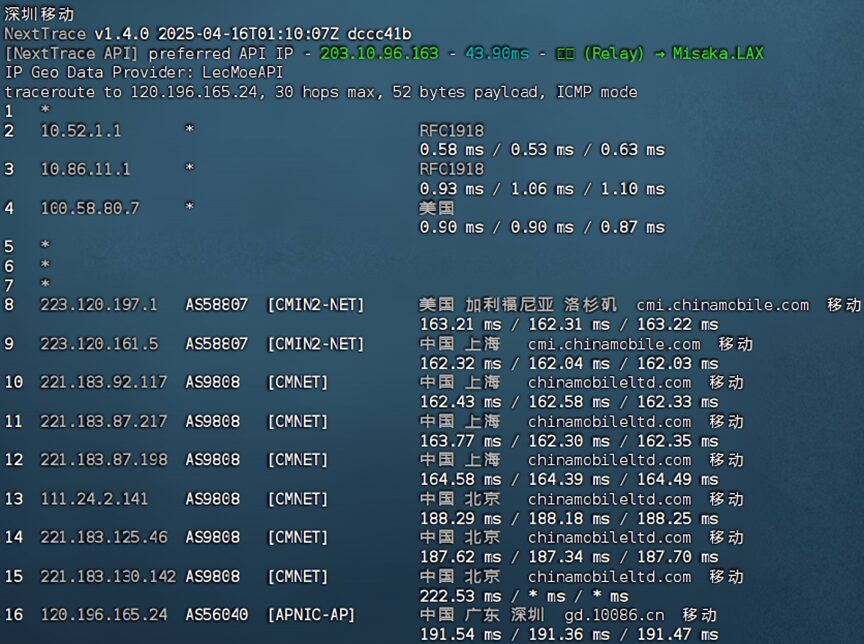Click [CMIN2-NET] on hop 8 row

(x=316, y=305)
